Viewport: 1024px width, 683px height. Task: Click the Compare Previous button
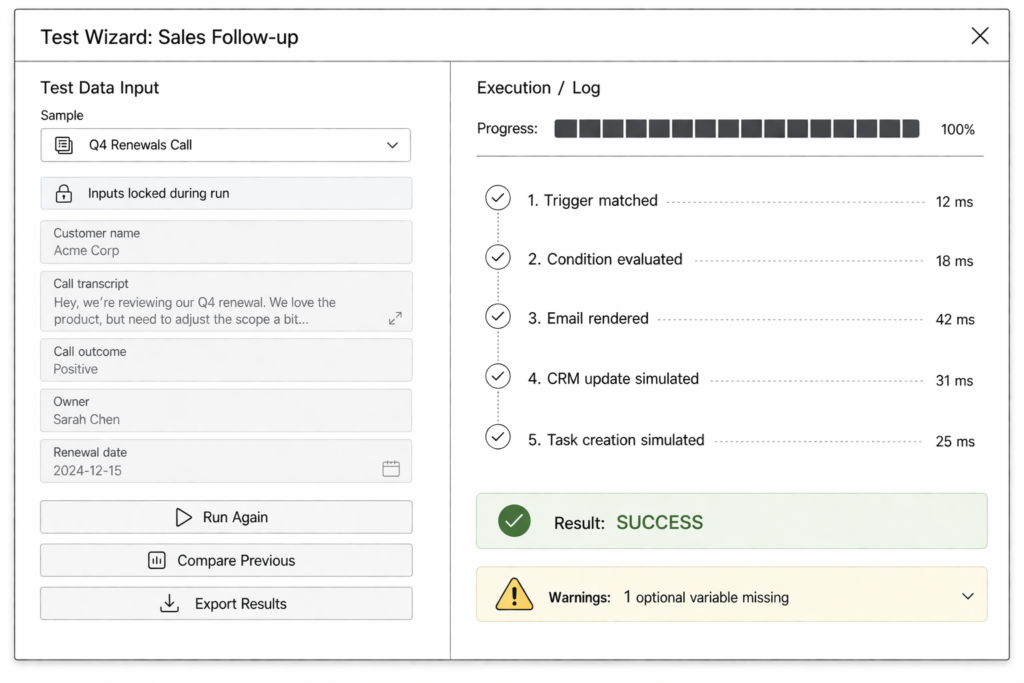[x=226, y=560]
